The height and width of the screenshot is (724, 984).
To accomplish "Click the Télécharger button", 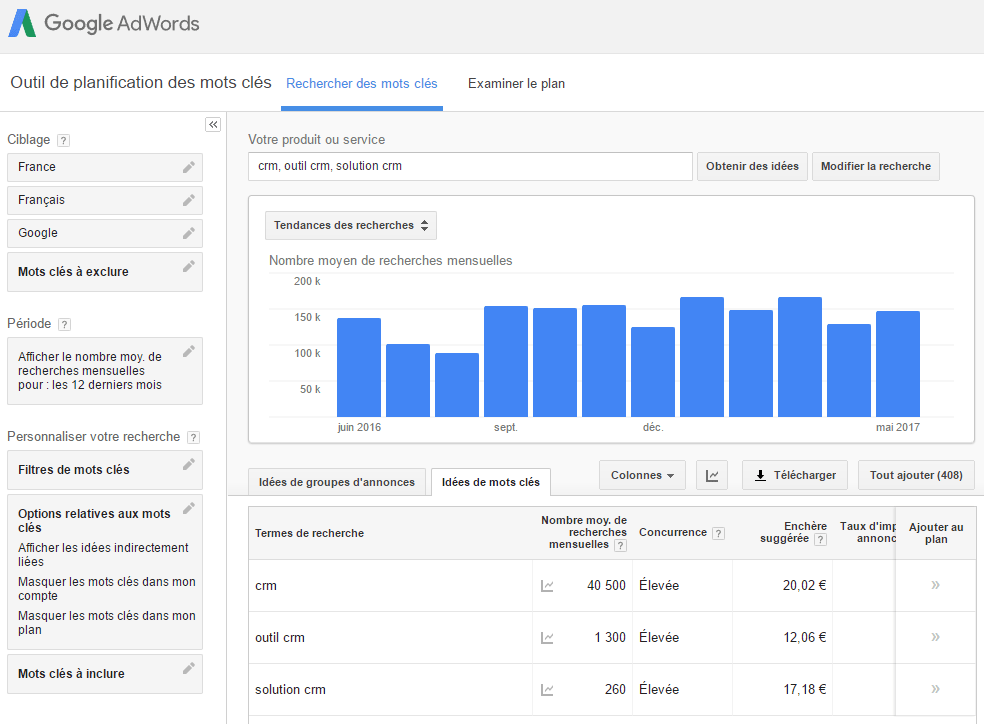I will coord(794,476).
